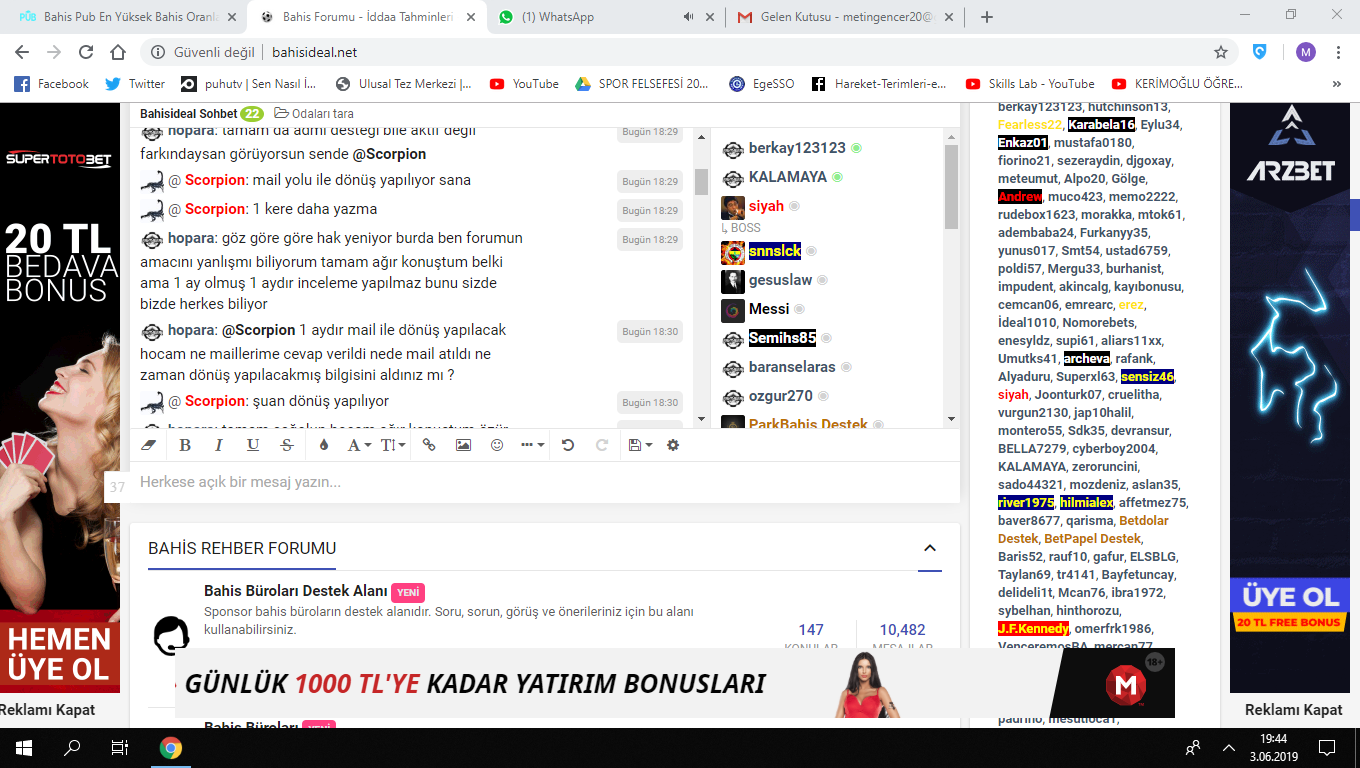Open the Twitter bookmark
Screen dimensions: 1360x768
click(136, 84)
